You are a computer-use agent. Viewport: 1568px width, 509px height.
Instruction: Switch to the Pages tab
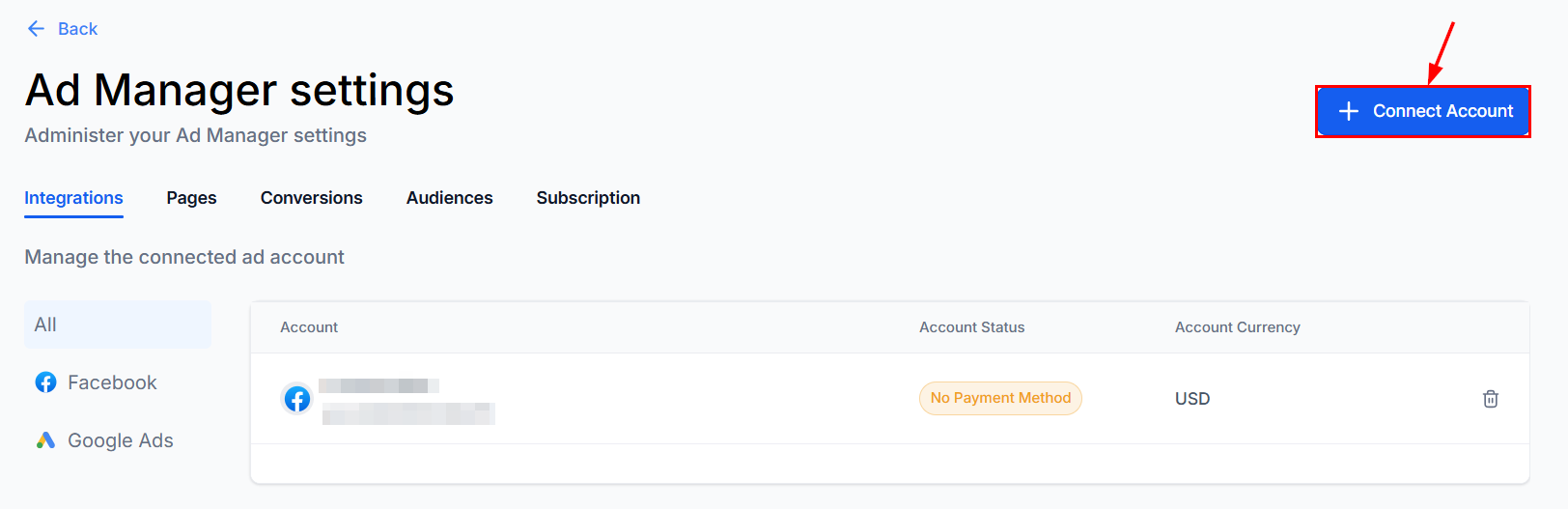191,198
